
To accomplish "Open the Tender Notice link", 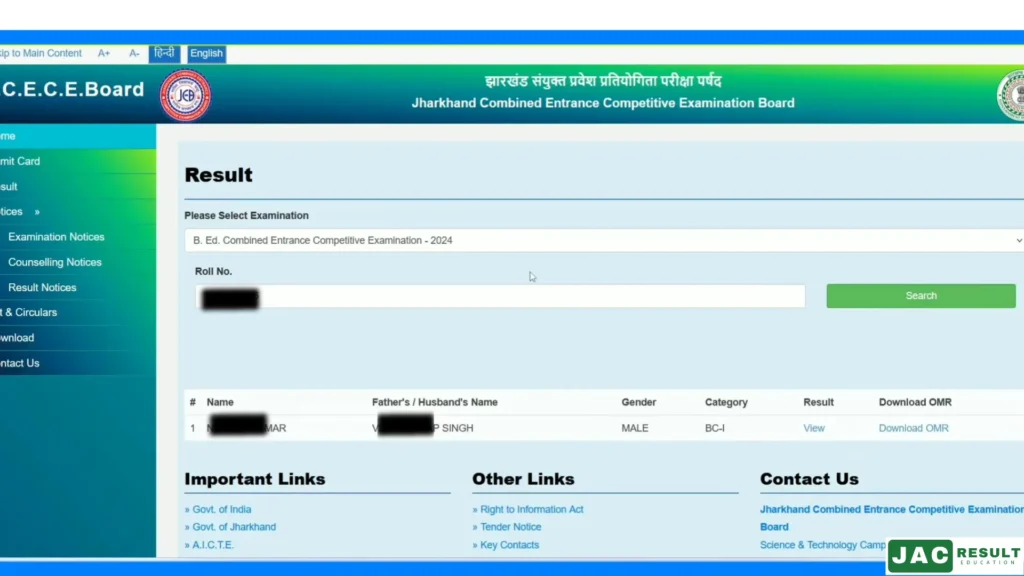I will click(511, 527).
